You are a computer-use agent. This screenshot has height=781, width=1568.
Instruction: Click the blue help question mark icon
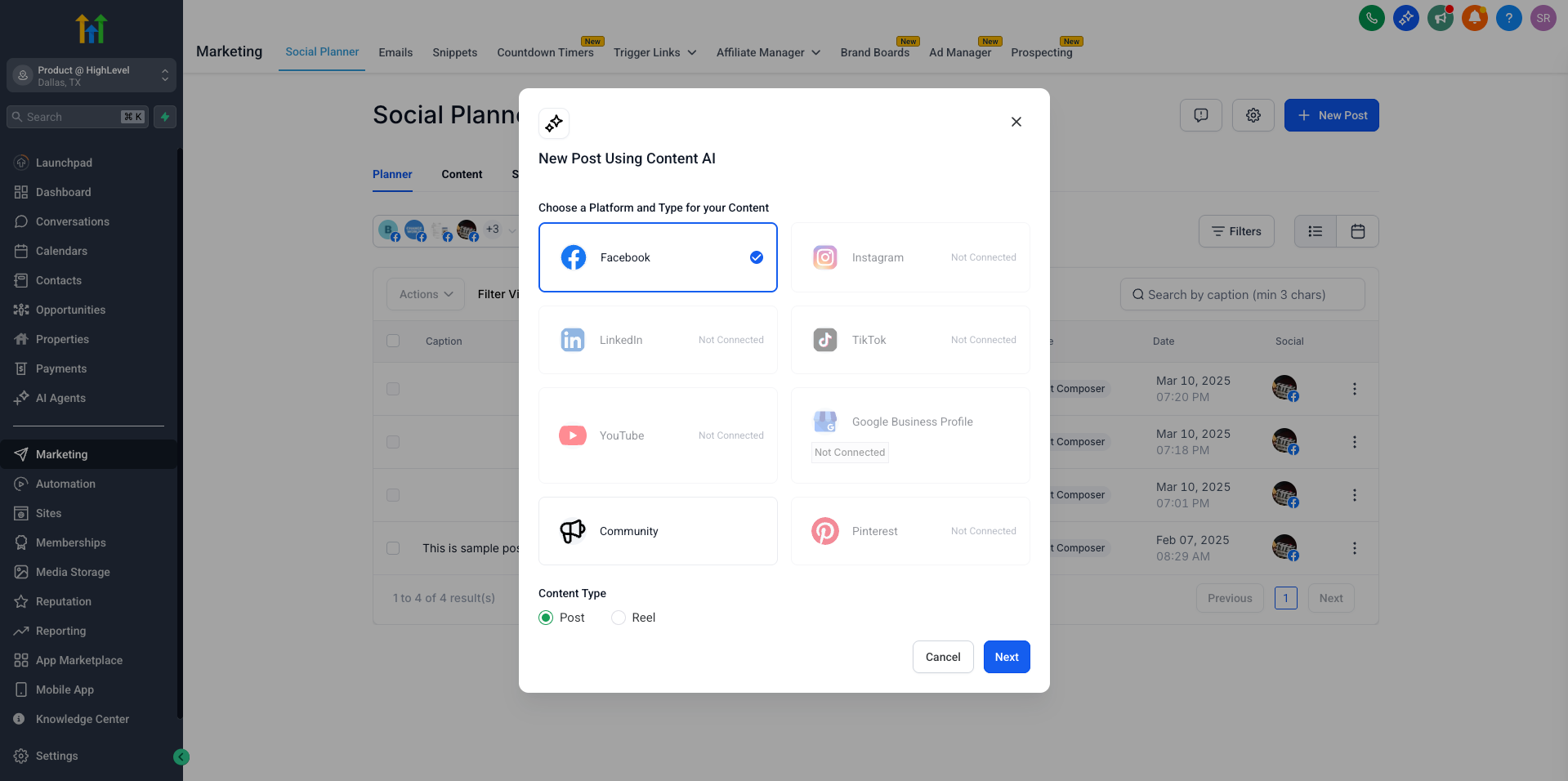[x=1508, y=18]
